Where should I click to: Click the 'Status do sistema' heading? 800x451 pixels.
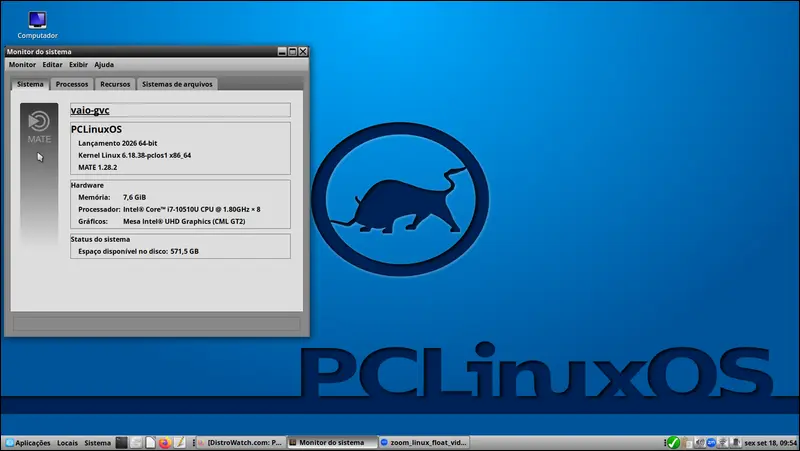pos(101,239)
